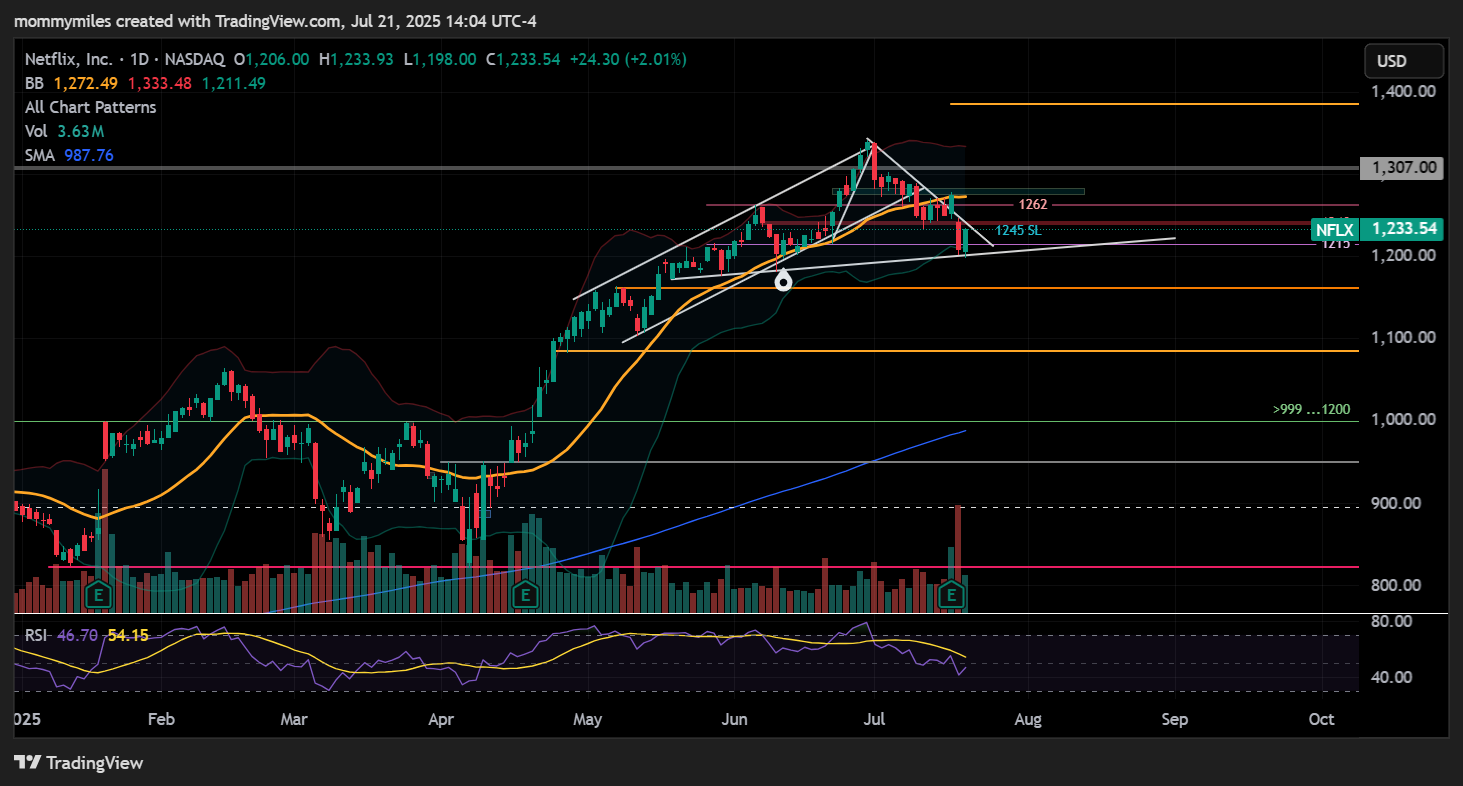Click the May label on the time axis
The width and height of the screenshot is (1463, 786).
coord(588,720)
